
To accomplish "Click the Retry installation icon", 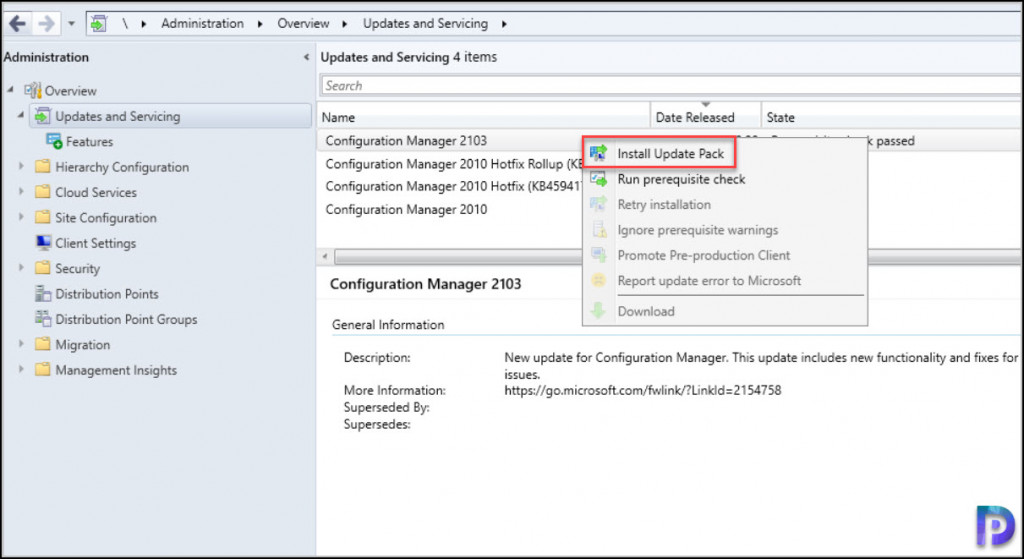I will click(599, 204).
